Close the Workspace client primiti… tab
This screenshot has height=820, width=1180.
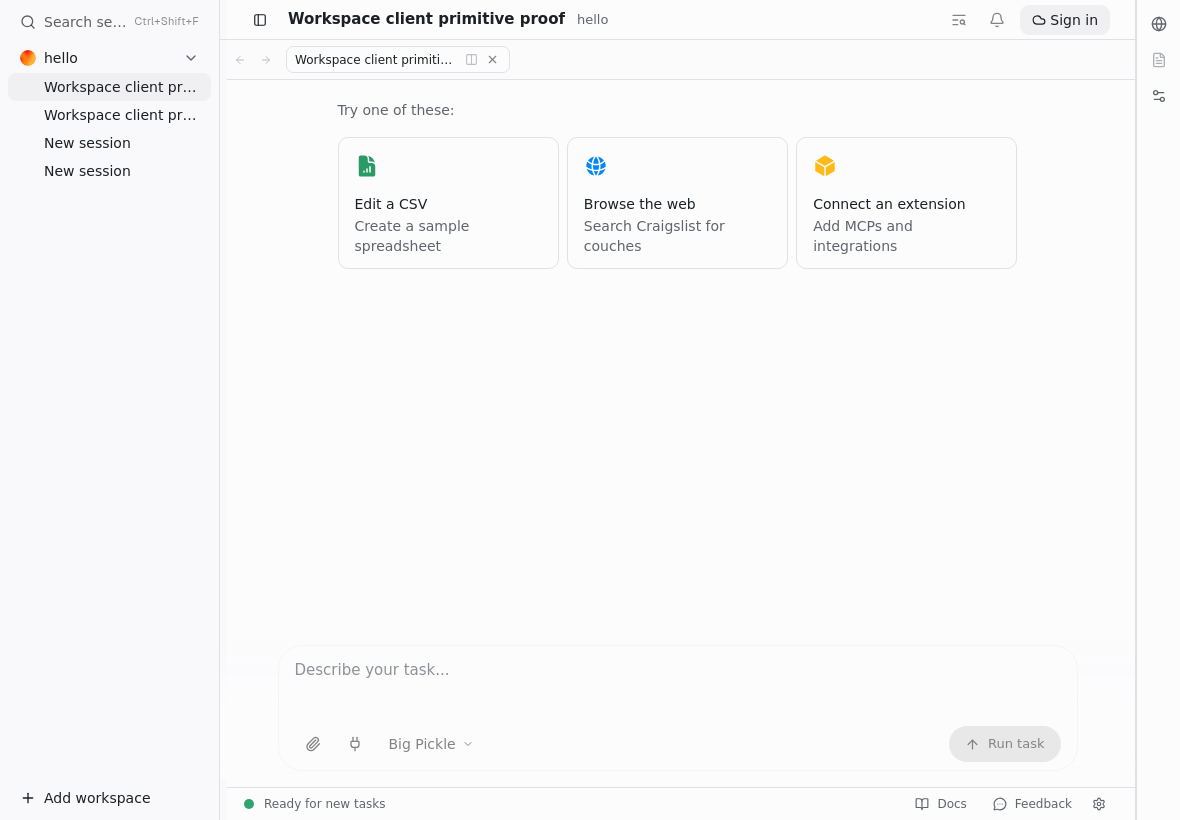[x=492, y=59]
